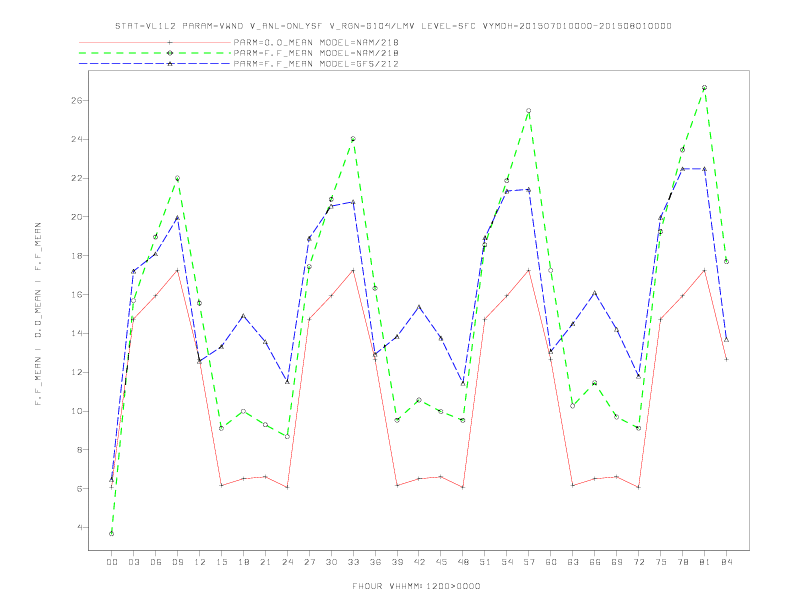
Task: Click y-axis tick label 20
Action: click(x=76, y=217)
